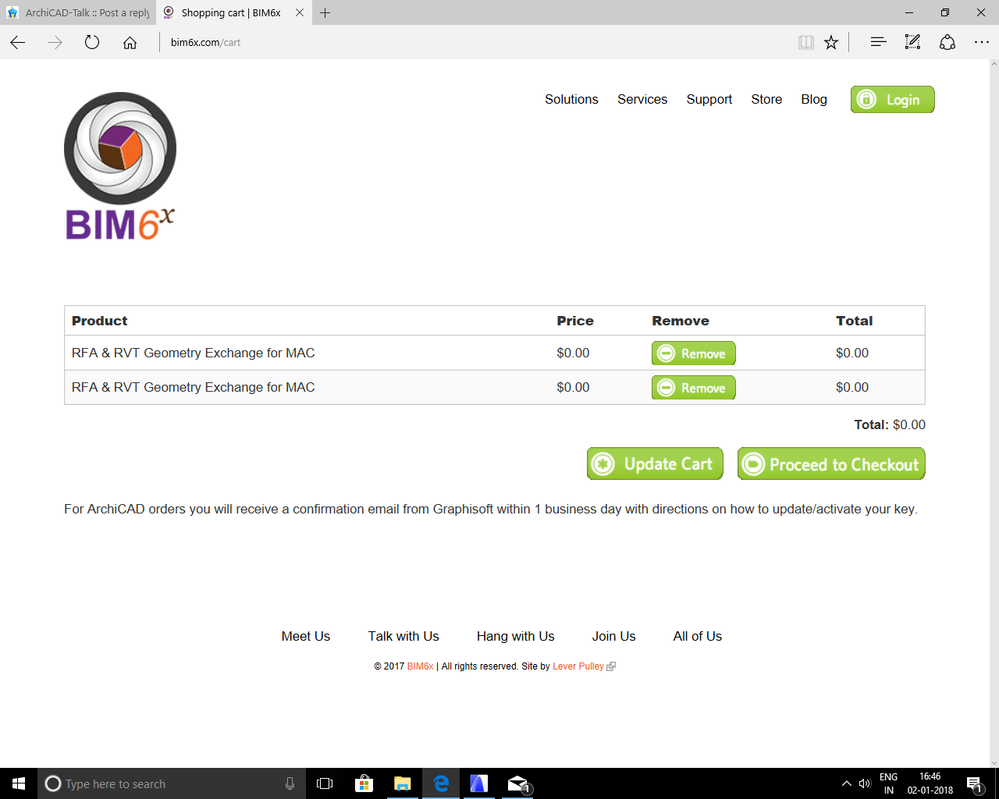This screenshot has width=999, height=799.
Task: Switch to ArchiCAD-Talk Post a reply tab
Action: point(78,13)
